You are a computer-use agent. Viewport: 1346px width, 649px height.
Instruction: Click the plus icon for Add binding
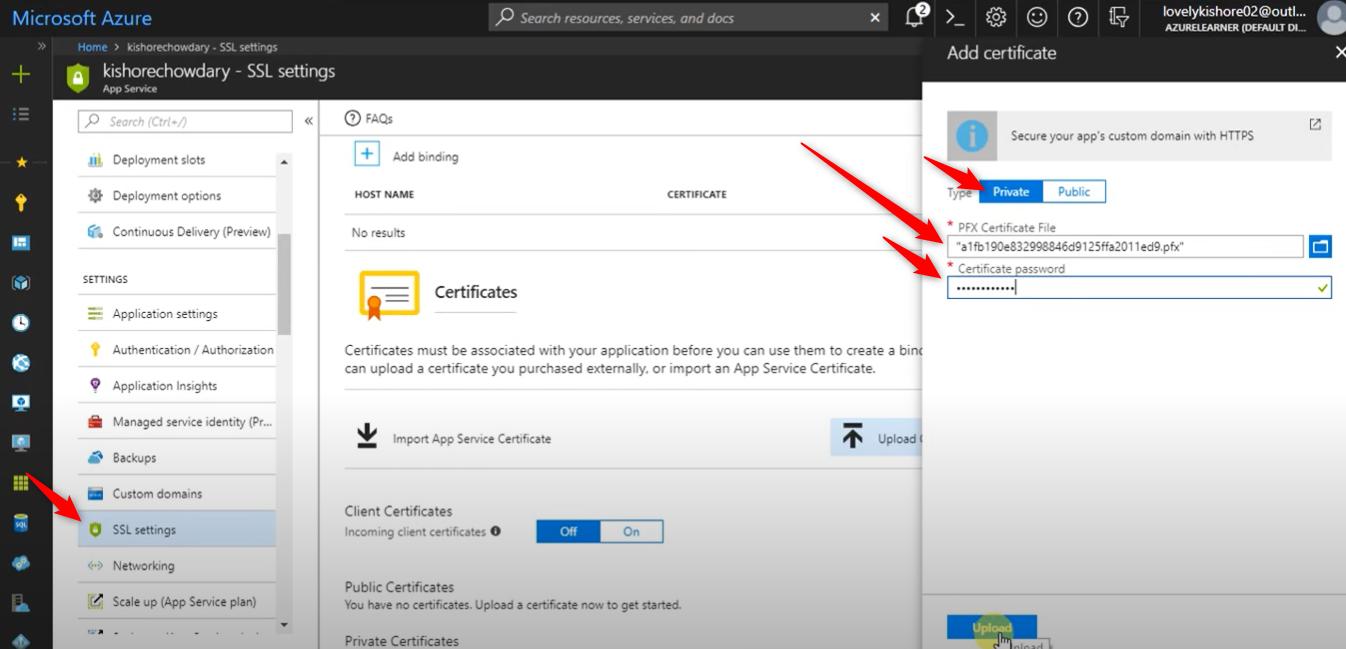pos(367,155)
